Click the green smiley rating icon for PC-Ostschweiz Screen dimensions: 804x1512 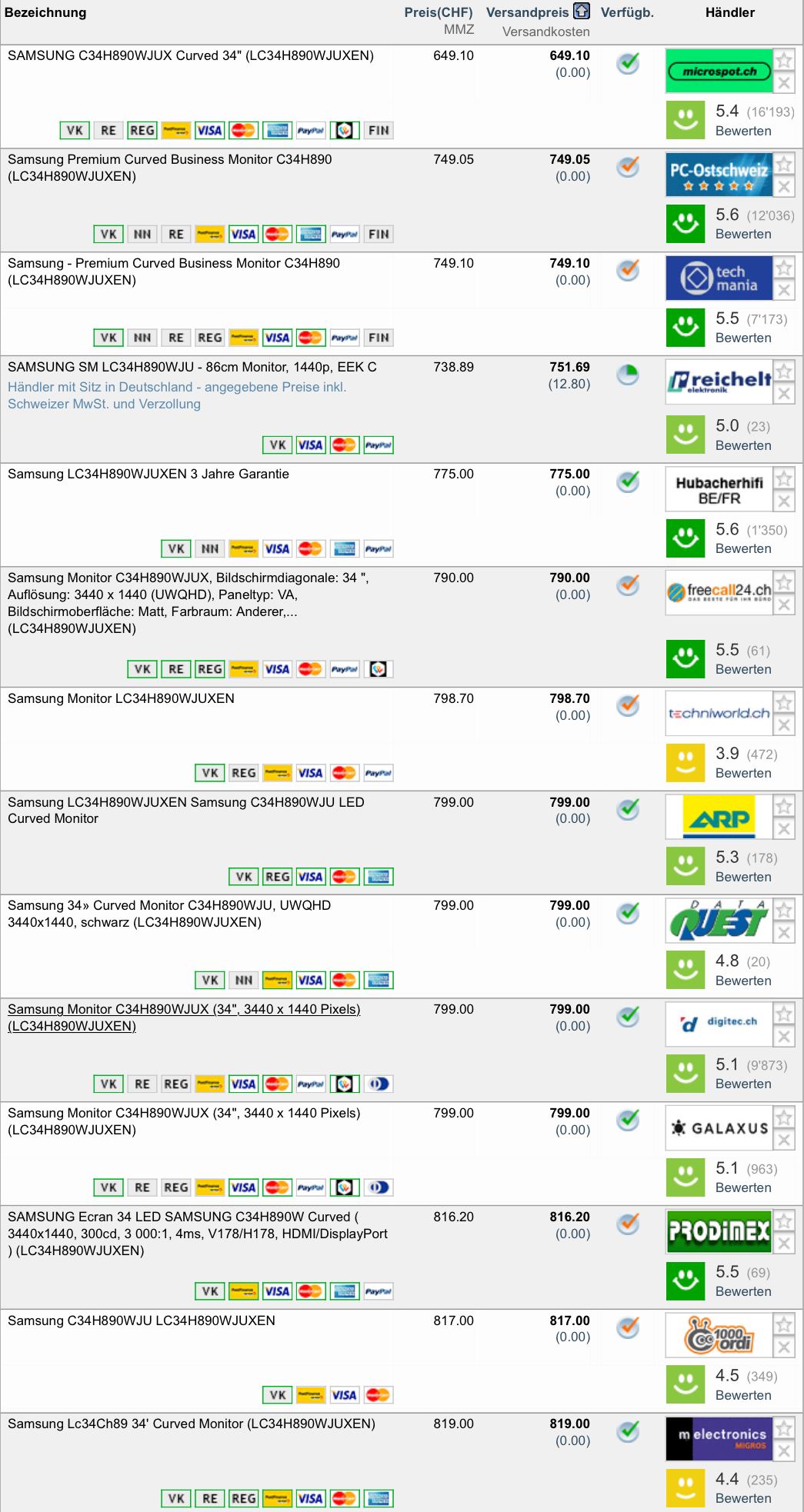685,224
